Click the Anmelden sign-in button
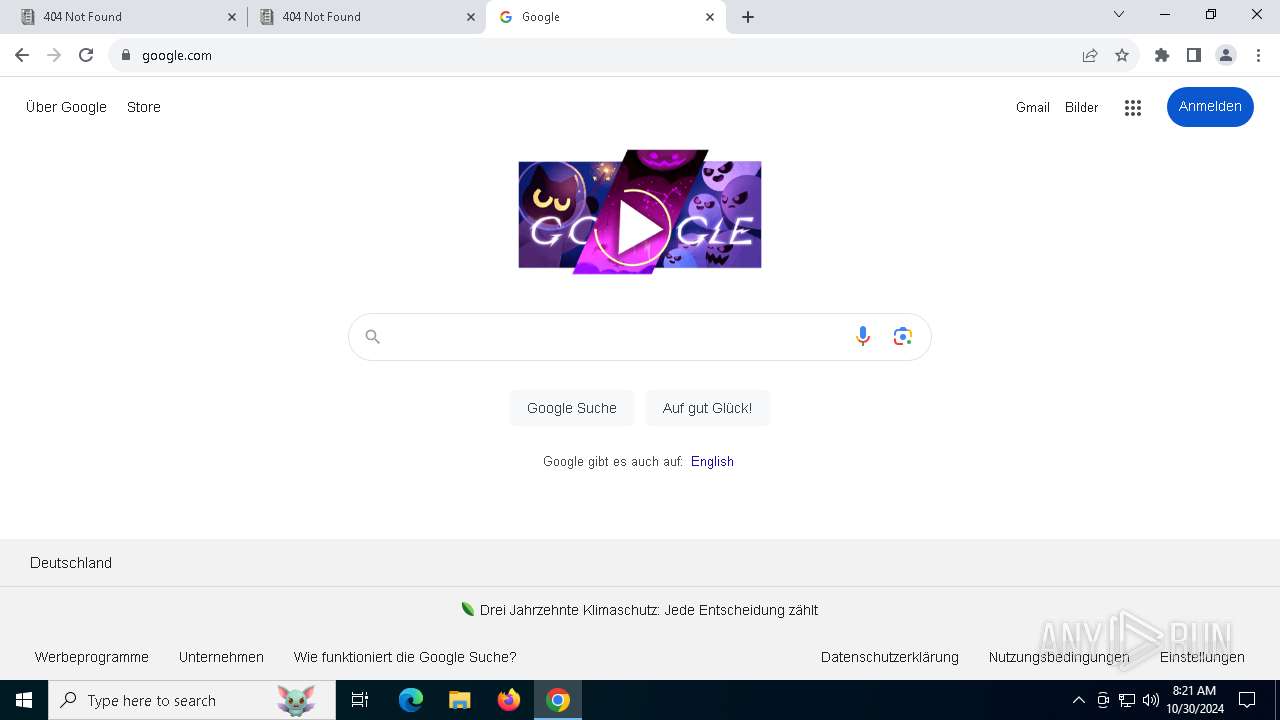The width and height of the screenshot is (1280, 720). [1210, 107]
